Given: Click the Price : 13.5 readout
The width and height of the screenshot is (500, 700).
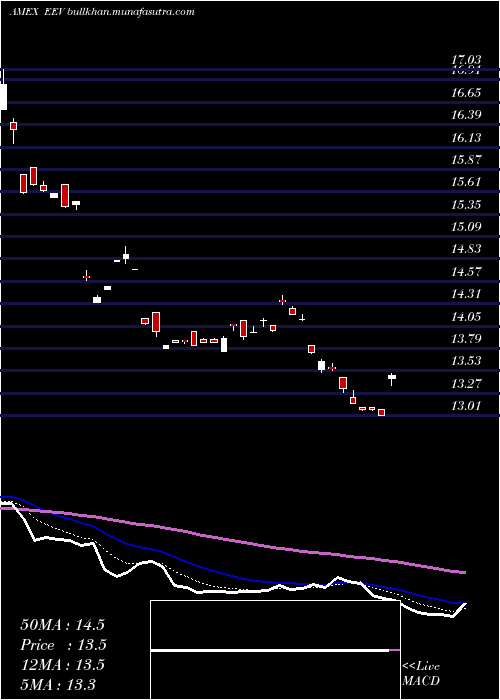Looking at the screenshot, I should 63,645.
